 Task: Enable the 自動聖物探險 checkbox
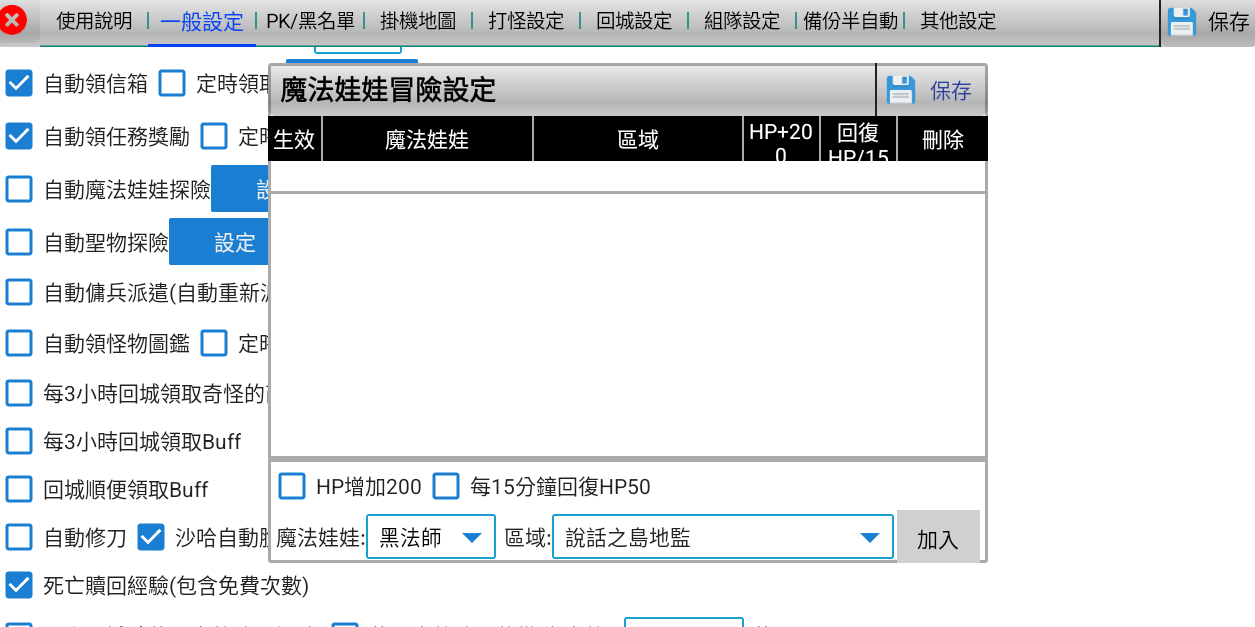pyautogui.click(x=19, y=242)
